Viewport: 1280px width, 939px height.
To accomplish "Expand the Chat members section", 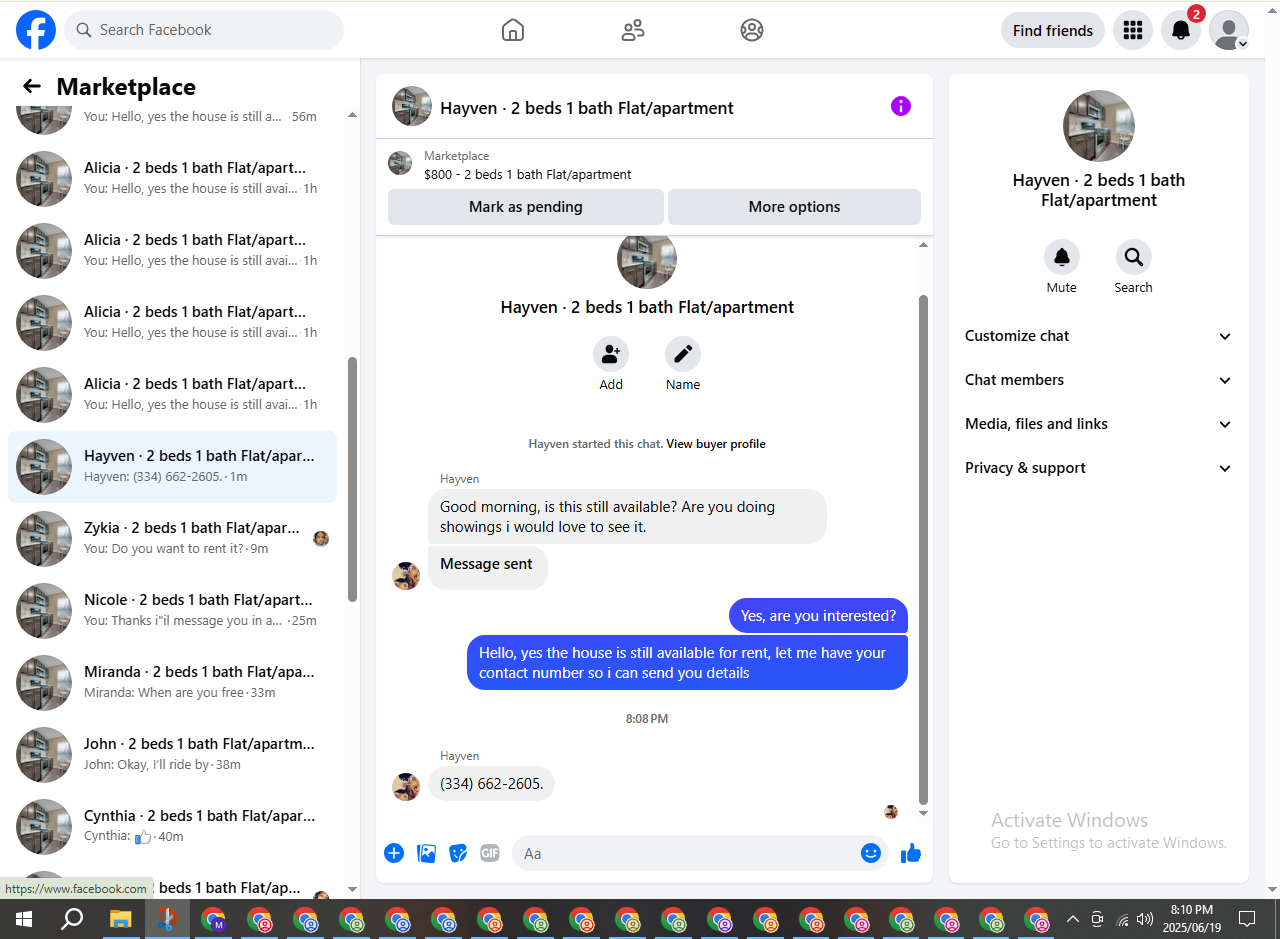I will point(1099,380).
